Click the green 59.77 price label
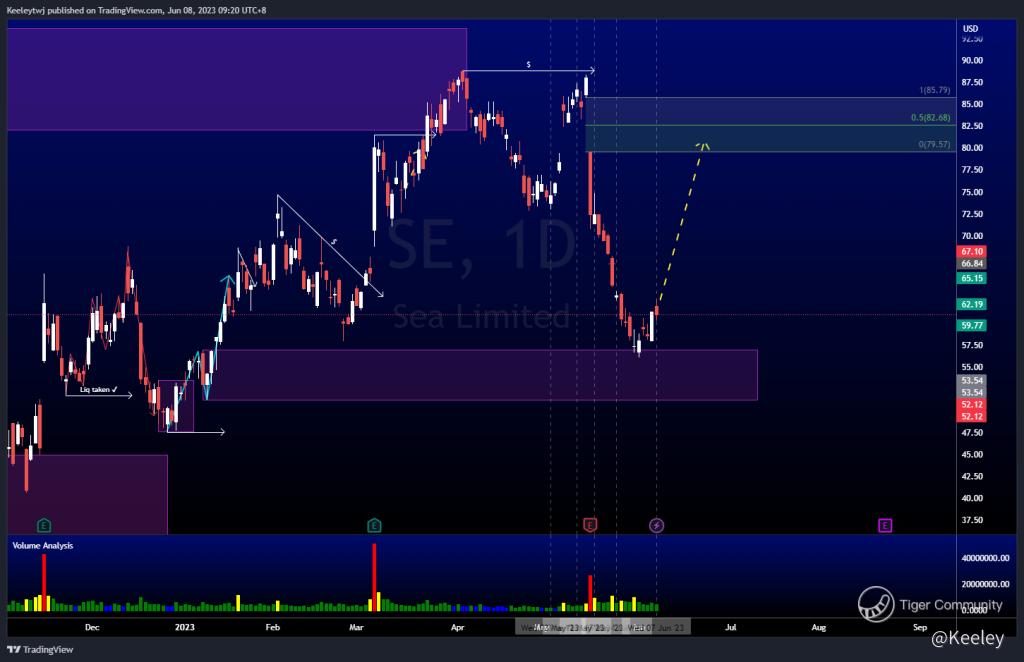The width and height of the screenshot is (1024, 662). click(972, 325)
